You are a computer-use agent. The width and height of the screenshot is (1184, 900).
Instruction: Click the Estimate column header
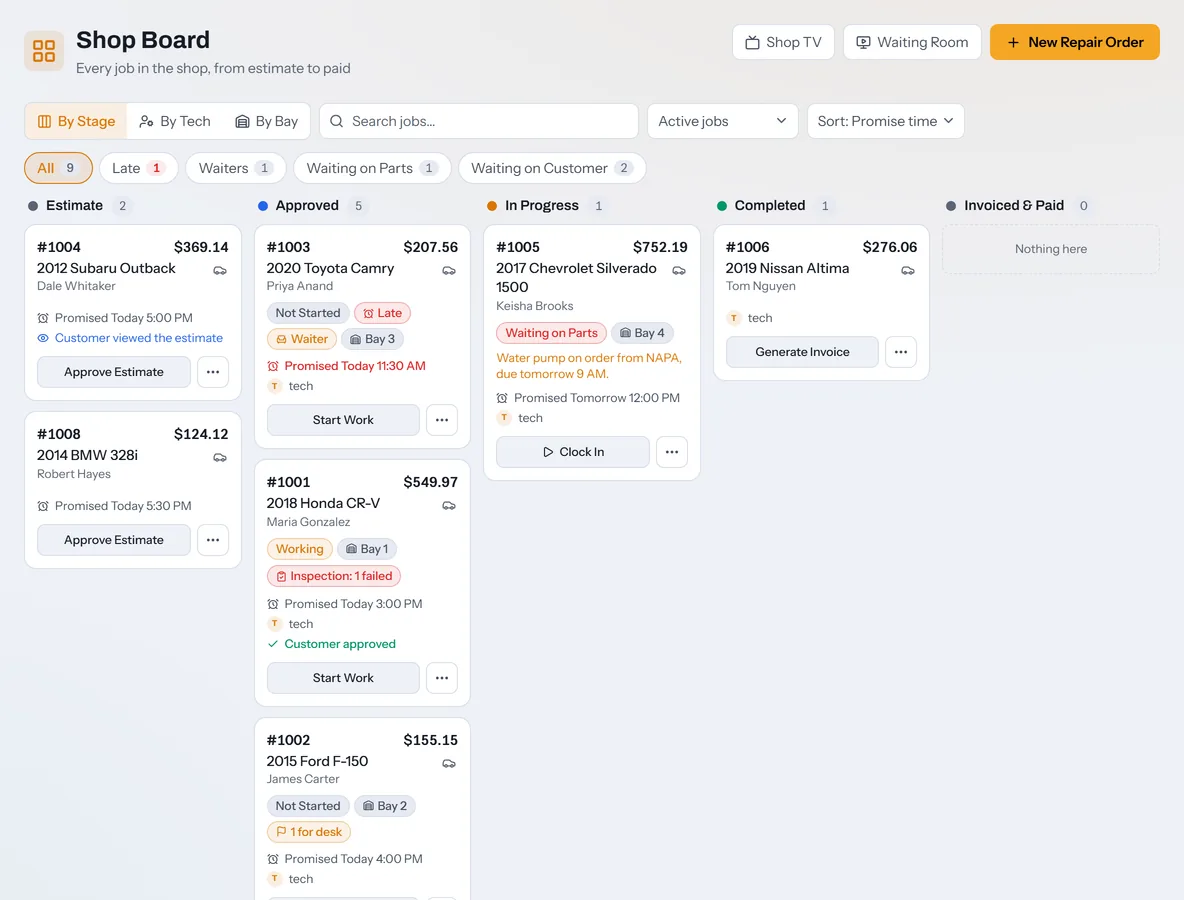(74, 205)
